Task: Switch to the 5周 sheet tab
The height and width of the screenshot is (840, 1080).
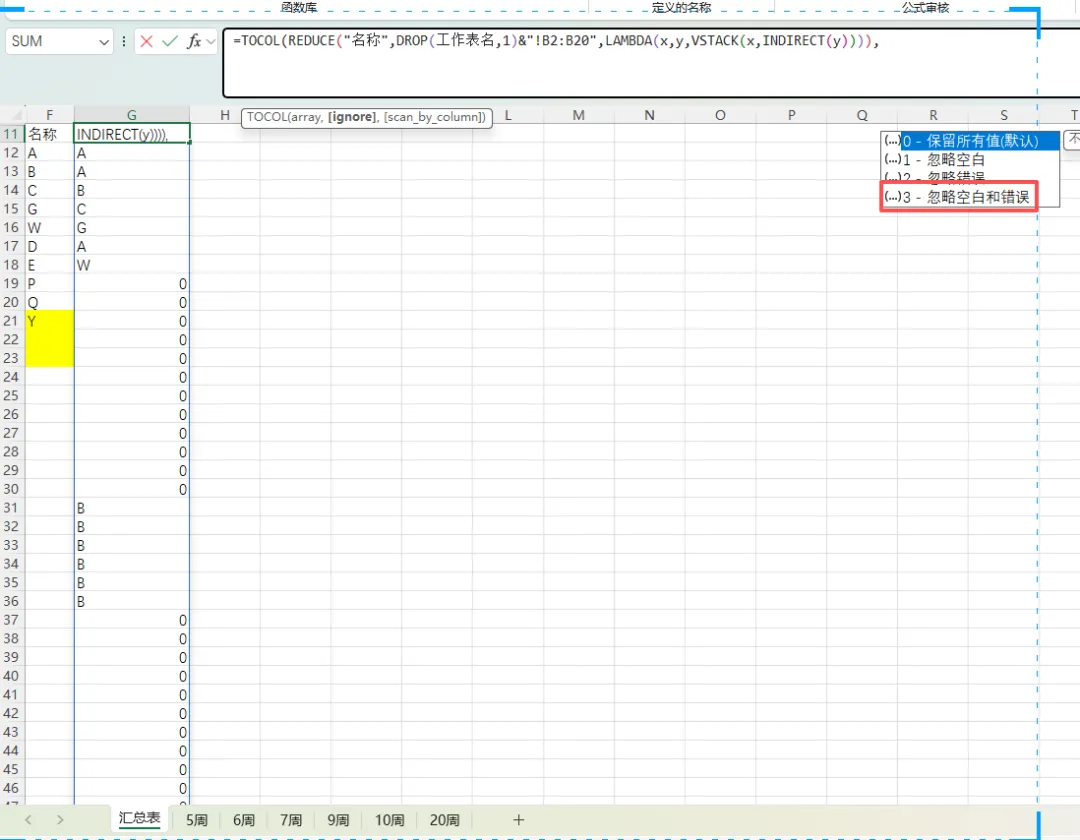Action: 196,820
